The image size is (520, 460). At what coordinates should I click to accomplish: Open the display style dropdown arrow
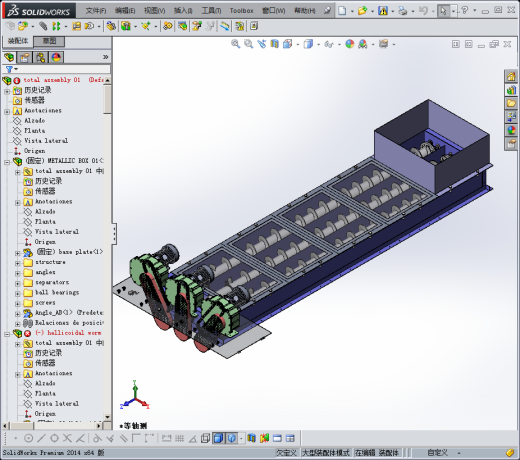[x=318, y=44]
